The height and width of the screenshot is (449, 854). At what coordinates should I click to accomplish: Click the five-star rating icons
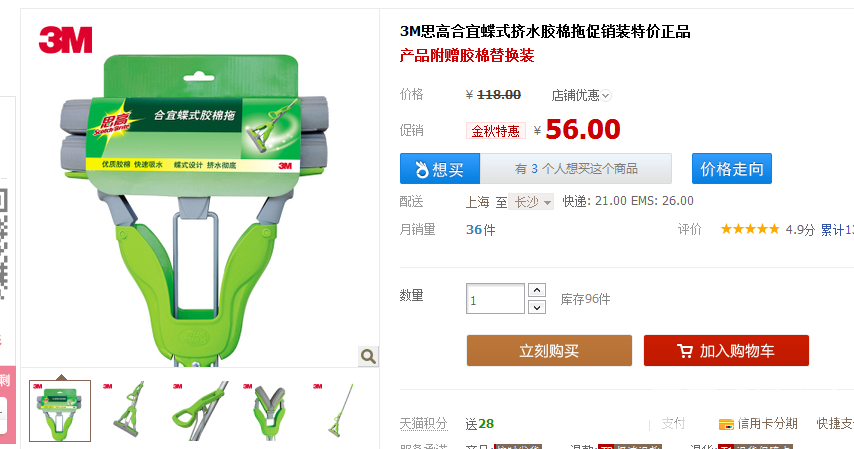tap(750, 229)
